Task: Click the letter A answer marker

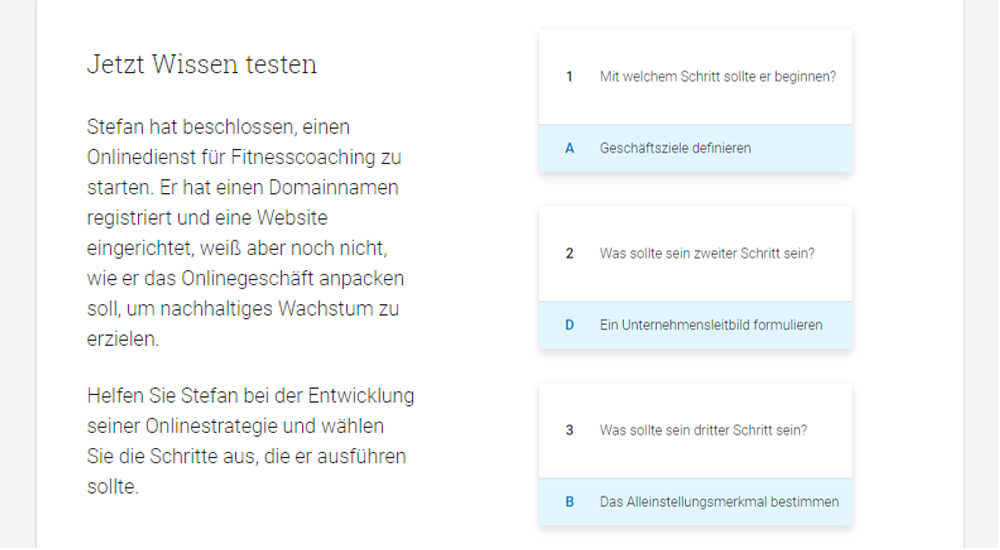Action: [x=570, y=148]
